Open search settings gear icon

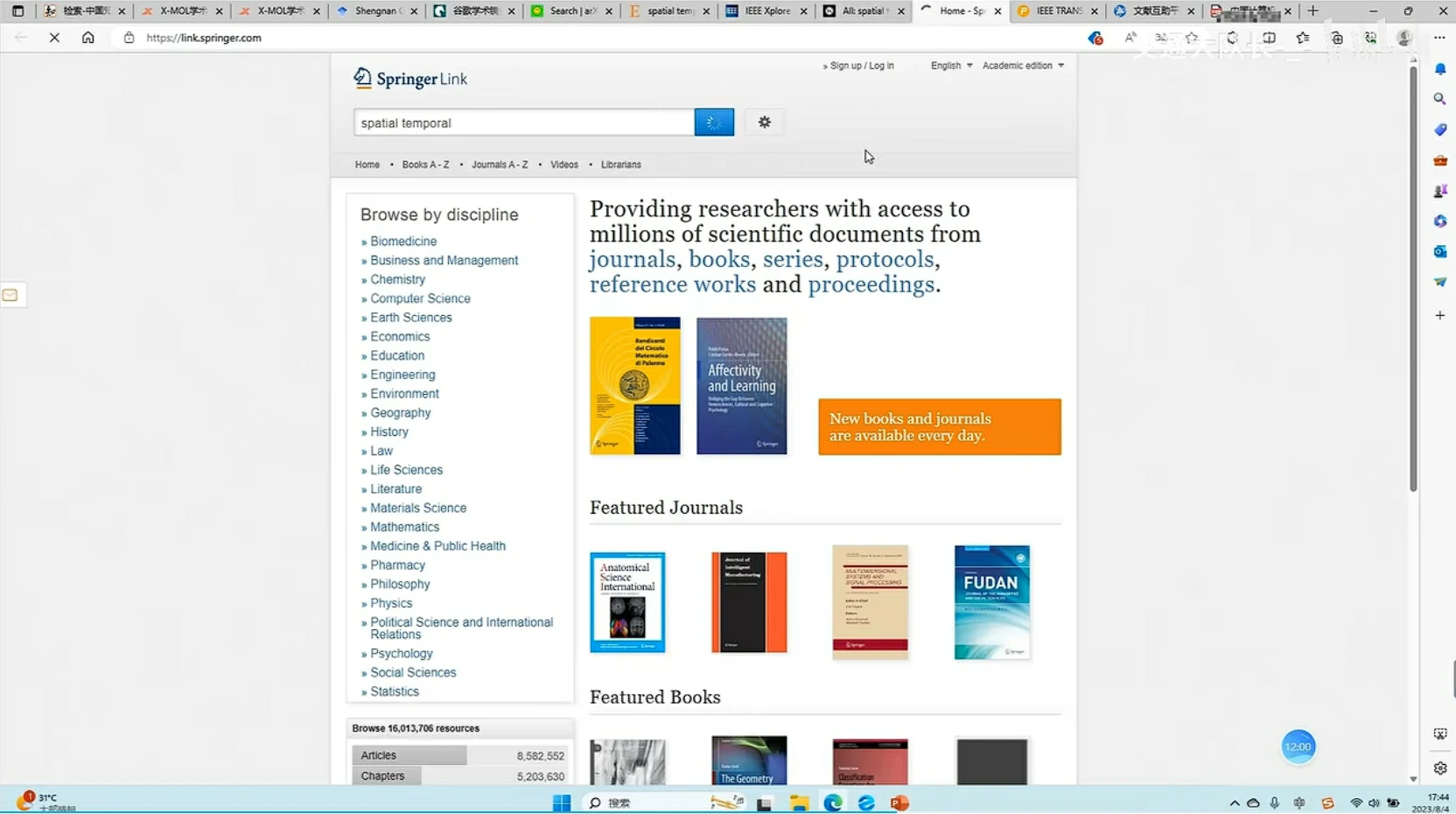point(764,123)
